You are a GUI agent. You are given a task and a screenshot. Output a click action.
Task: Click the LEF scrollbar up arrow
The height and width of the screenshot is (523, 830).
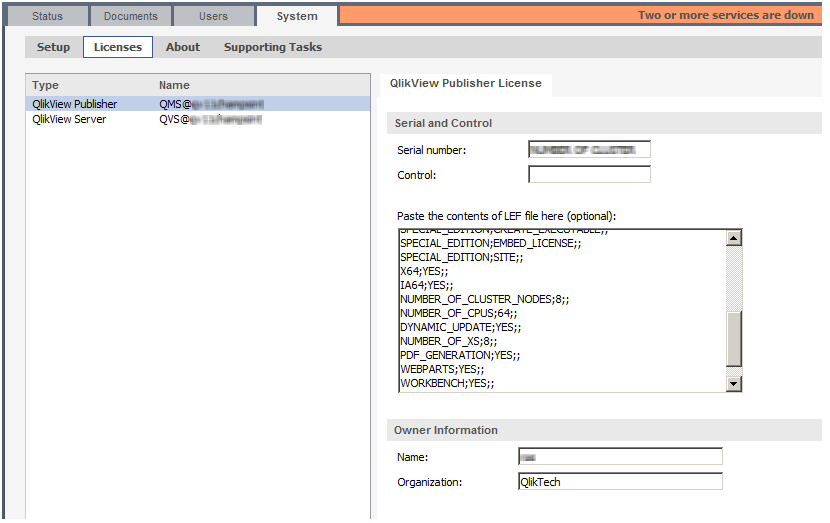point(734,238)
